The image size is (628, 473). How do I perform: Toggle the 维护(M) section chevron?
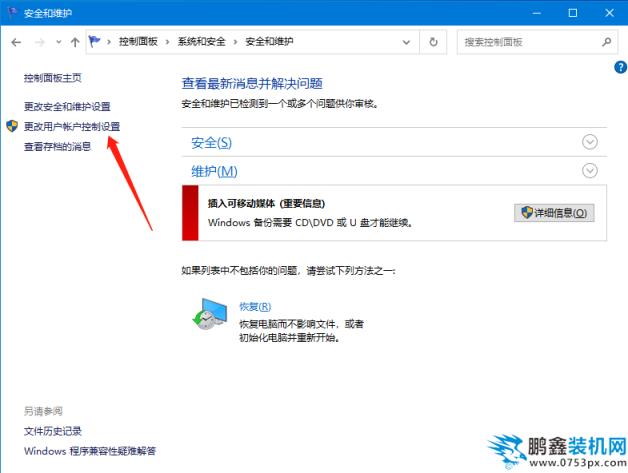pos(590,171)
